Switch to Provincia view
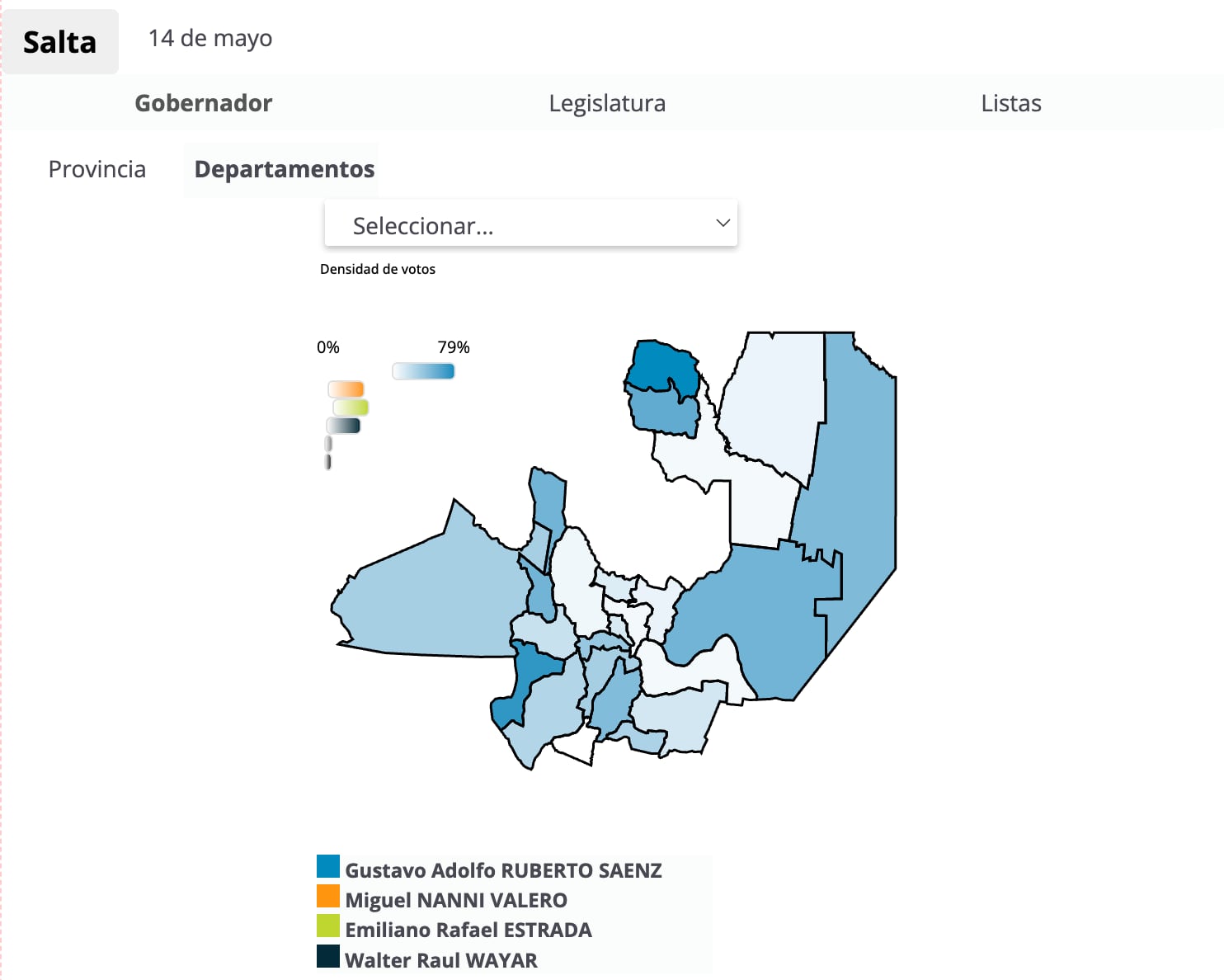The image size is (1224, 980). point(97,169)
